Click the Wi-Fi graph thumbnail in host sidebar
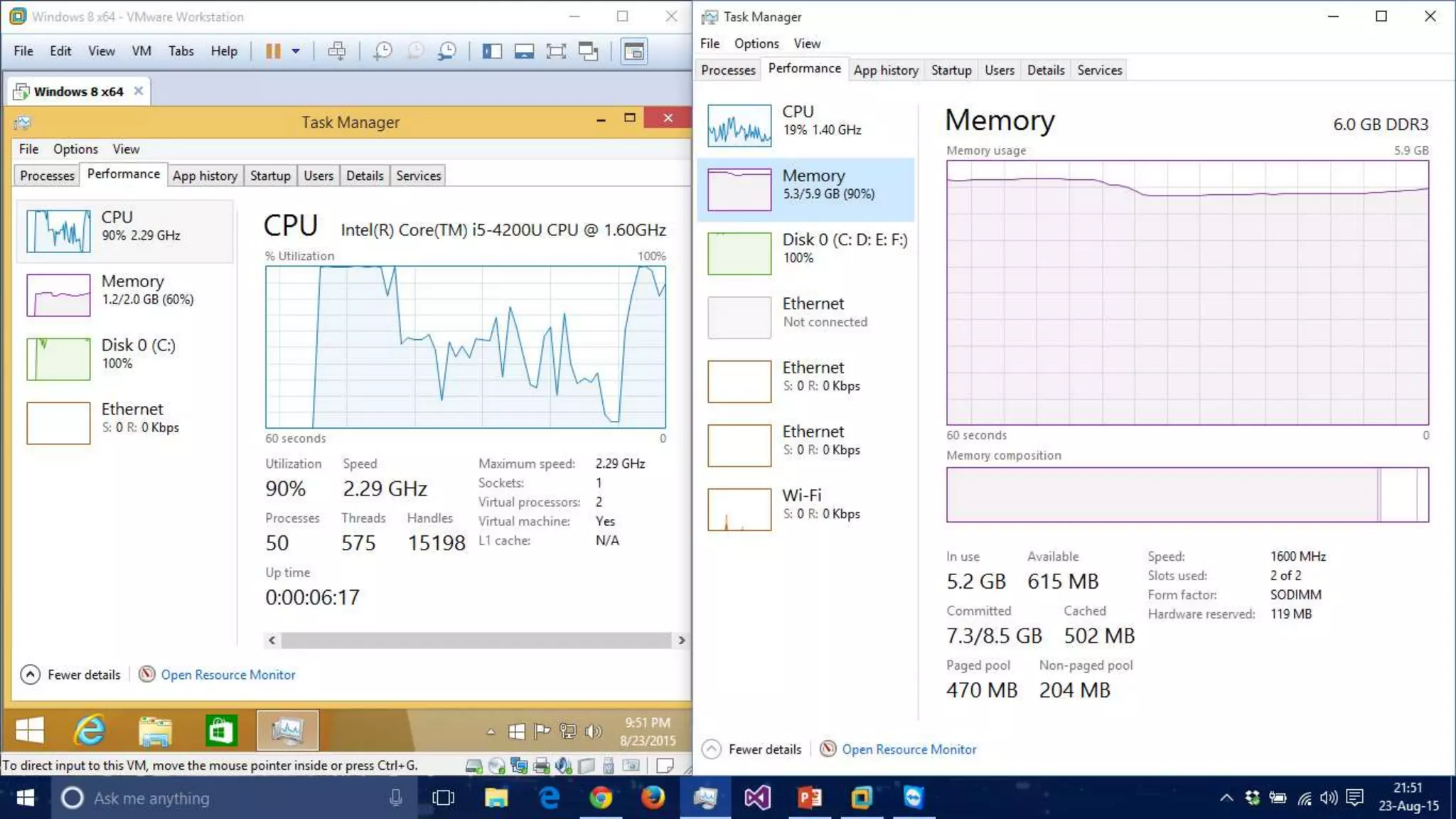The height and width of the screenshot is (819, 1456). tap(739, 509)
